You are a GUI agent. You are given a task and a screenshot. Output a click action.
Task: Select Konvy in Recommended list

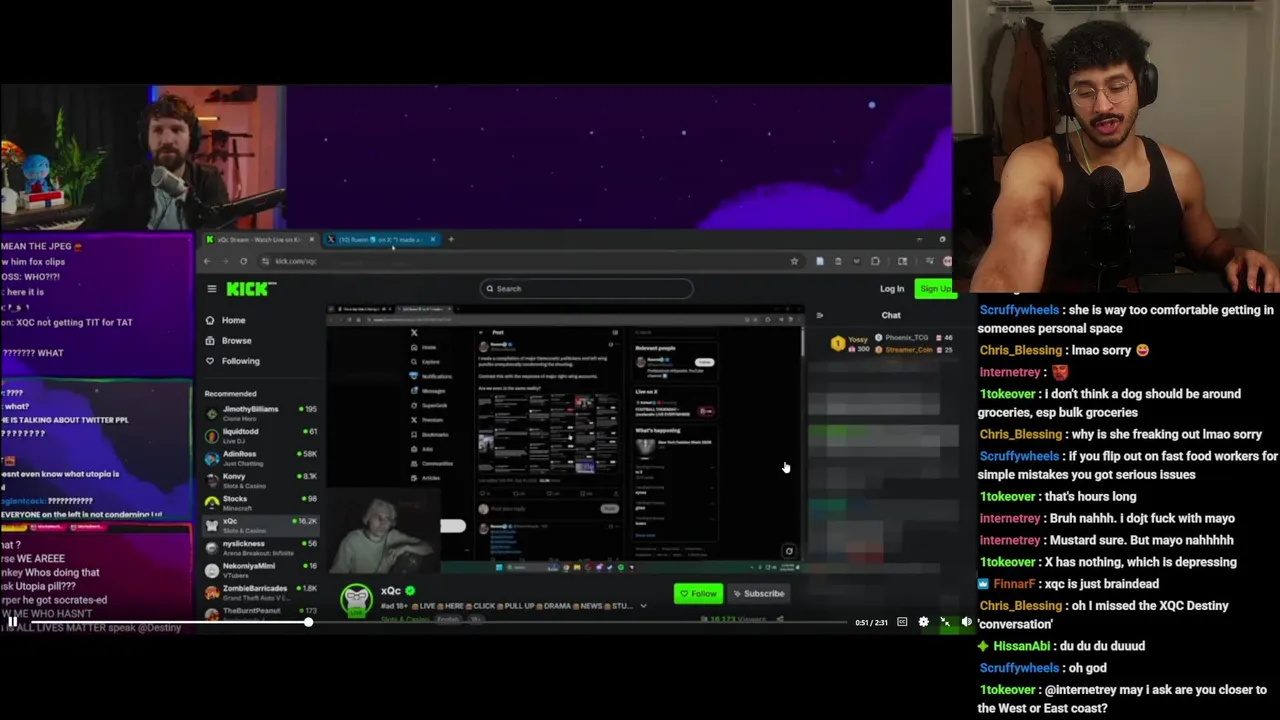point(260,479)
